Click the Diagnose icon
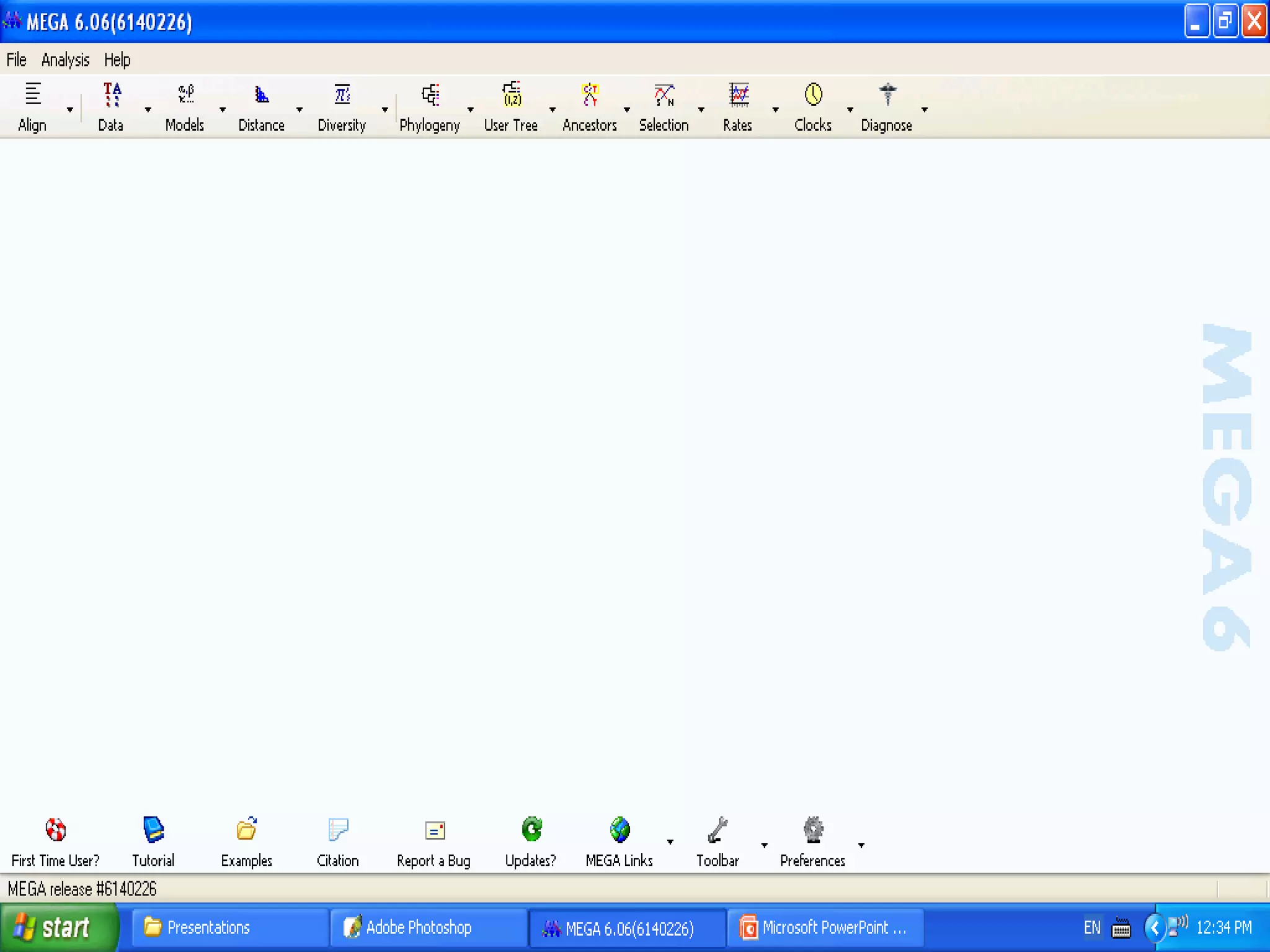 pos(887,95)
